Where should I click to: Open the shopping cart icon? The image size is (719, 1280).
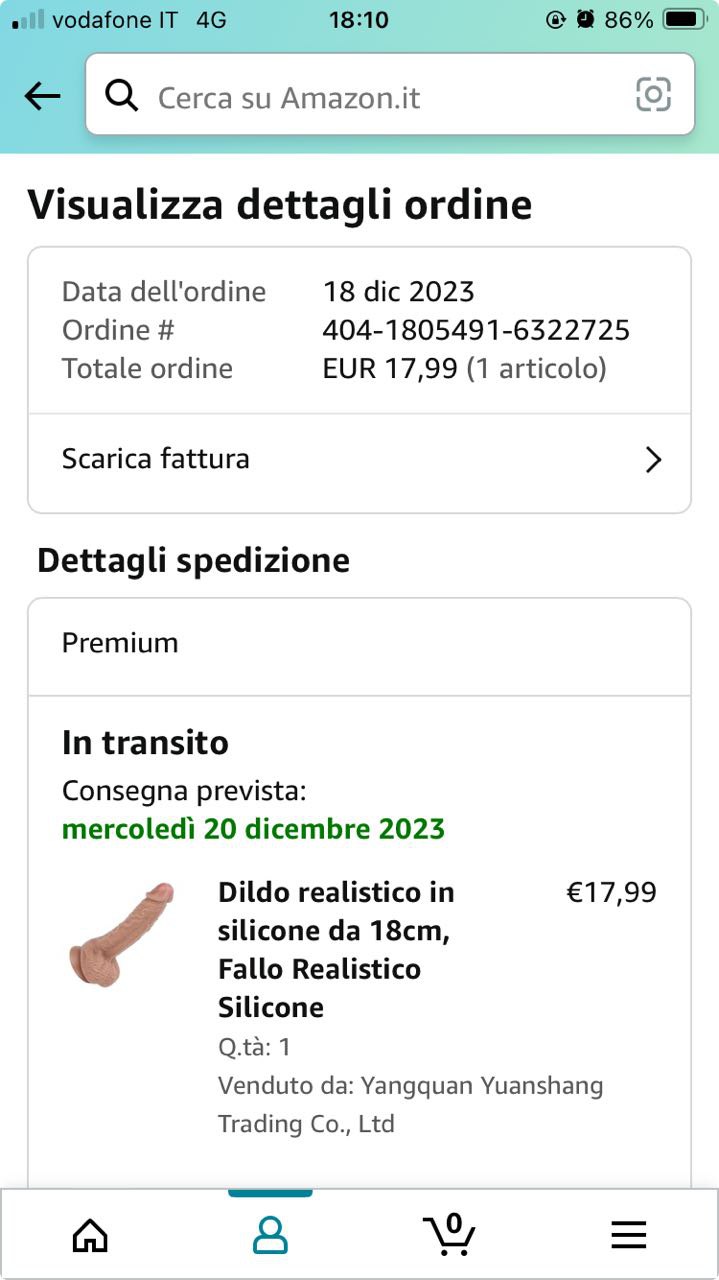(449, 1234)
